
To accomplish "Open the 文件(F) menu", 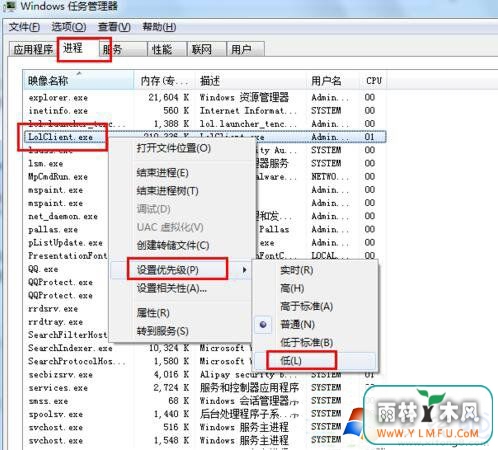I will 24,27.
